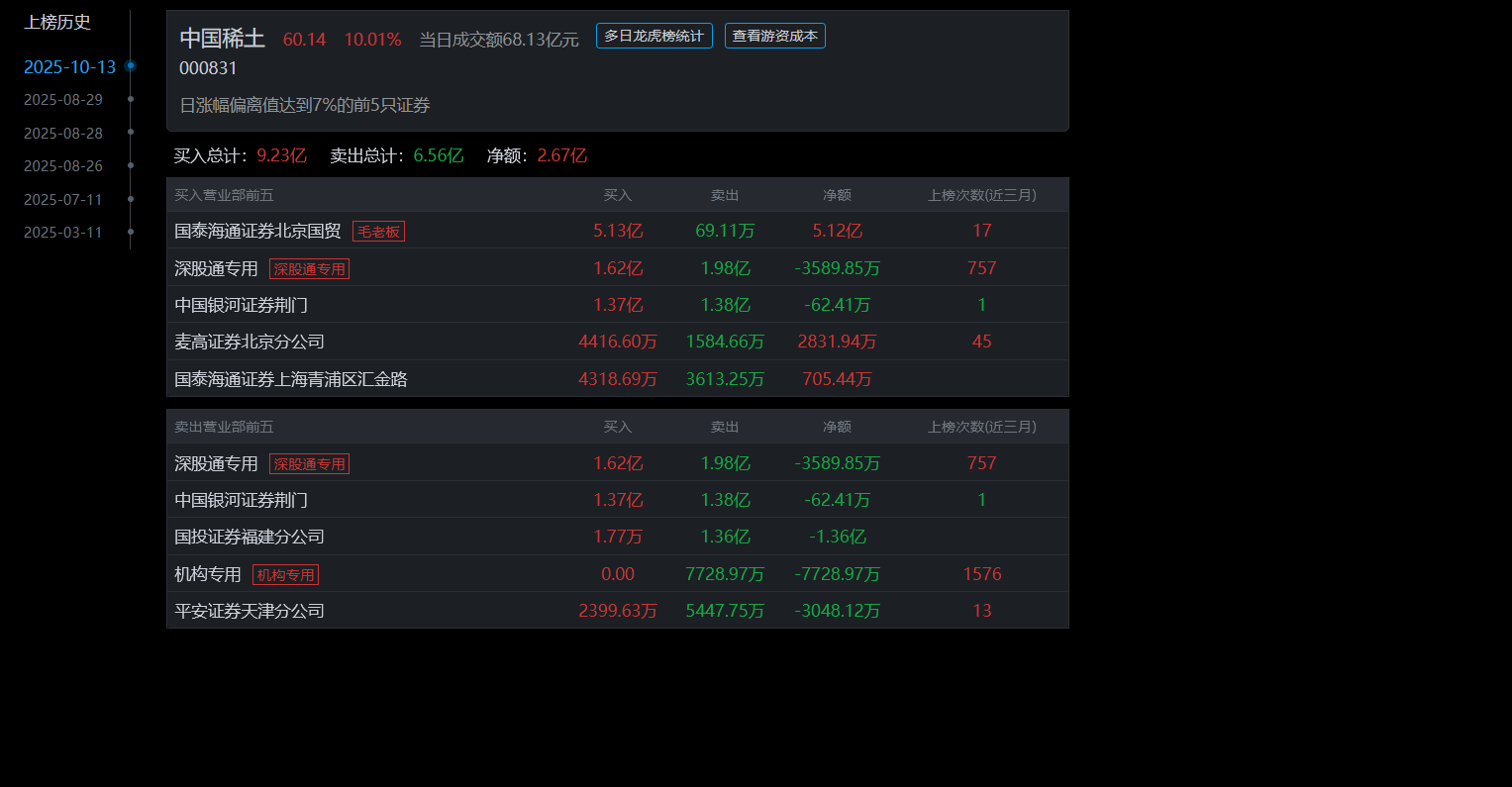Screen dimensions: 1512x787
Task: Open 国泰海通证券北京国贸 brokerage row
Action: [618, 231]
